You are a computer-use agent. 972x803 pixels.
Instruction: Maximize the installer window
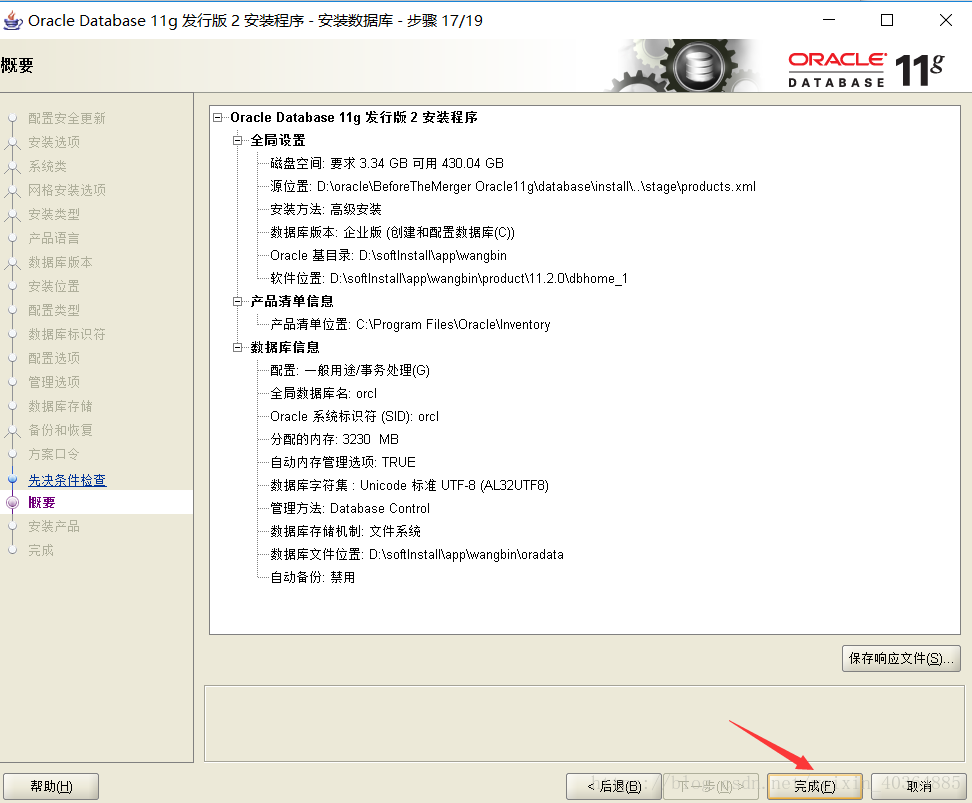click(x=887, y=20)
